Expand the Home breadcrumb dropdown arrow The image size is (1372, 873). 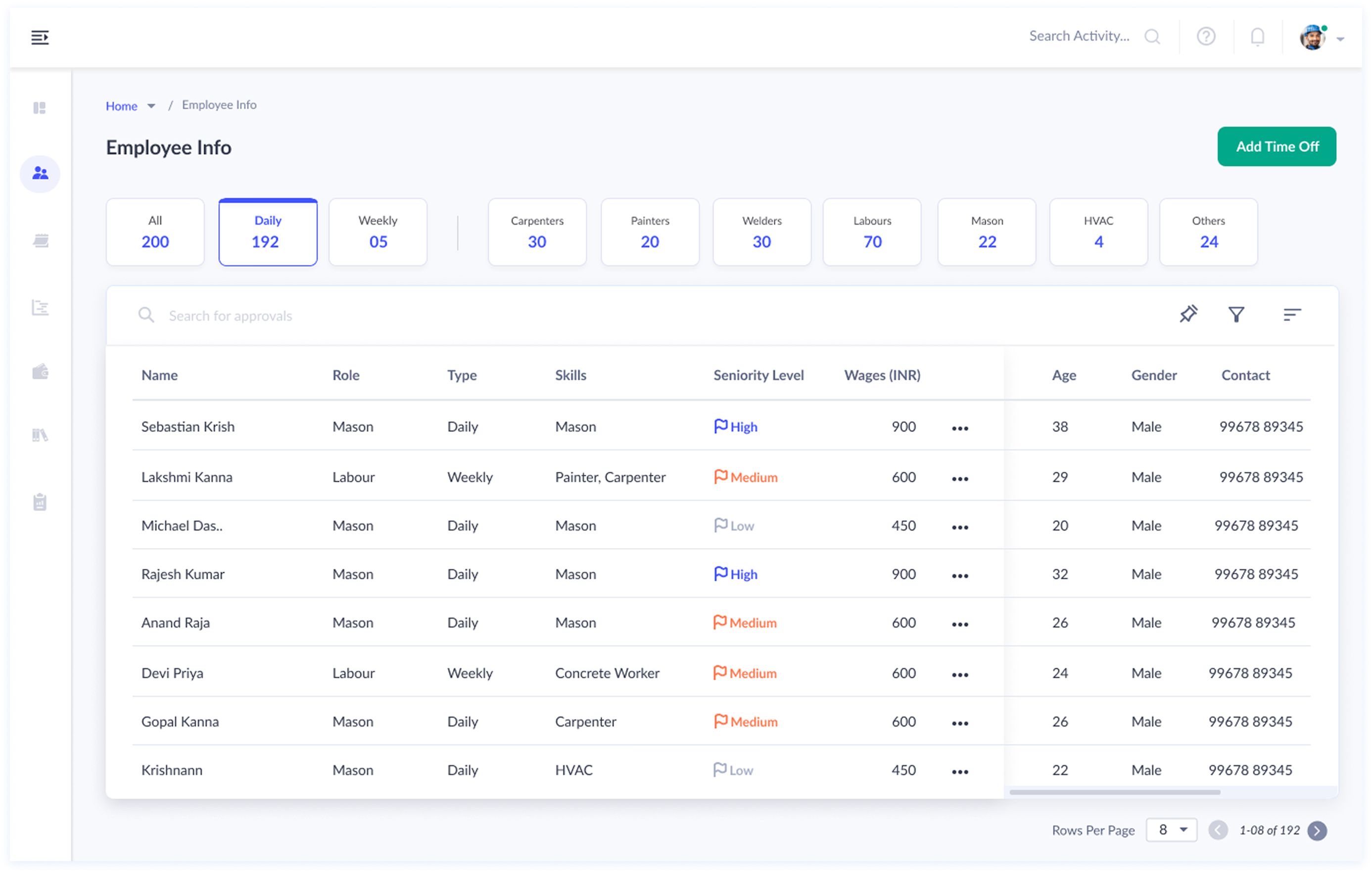coord(151,106)
